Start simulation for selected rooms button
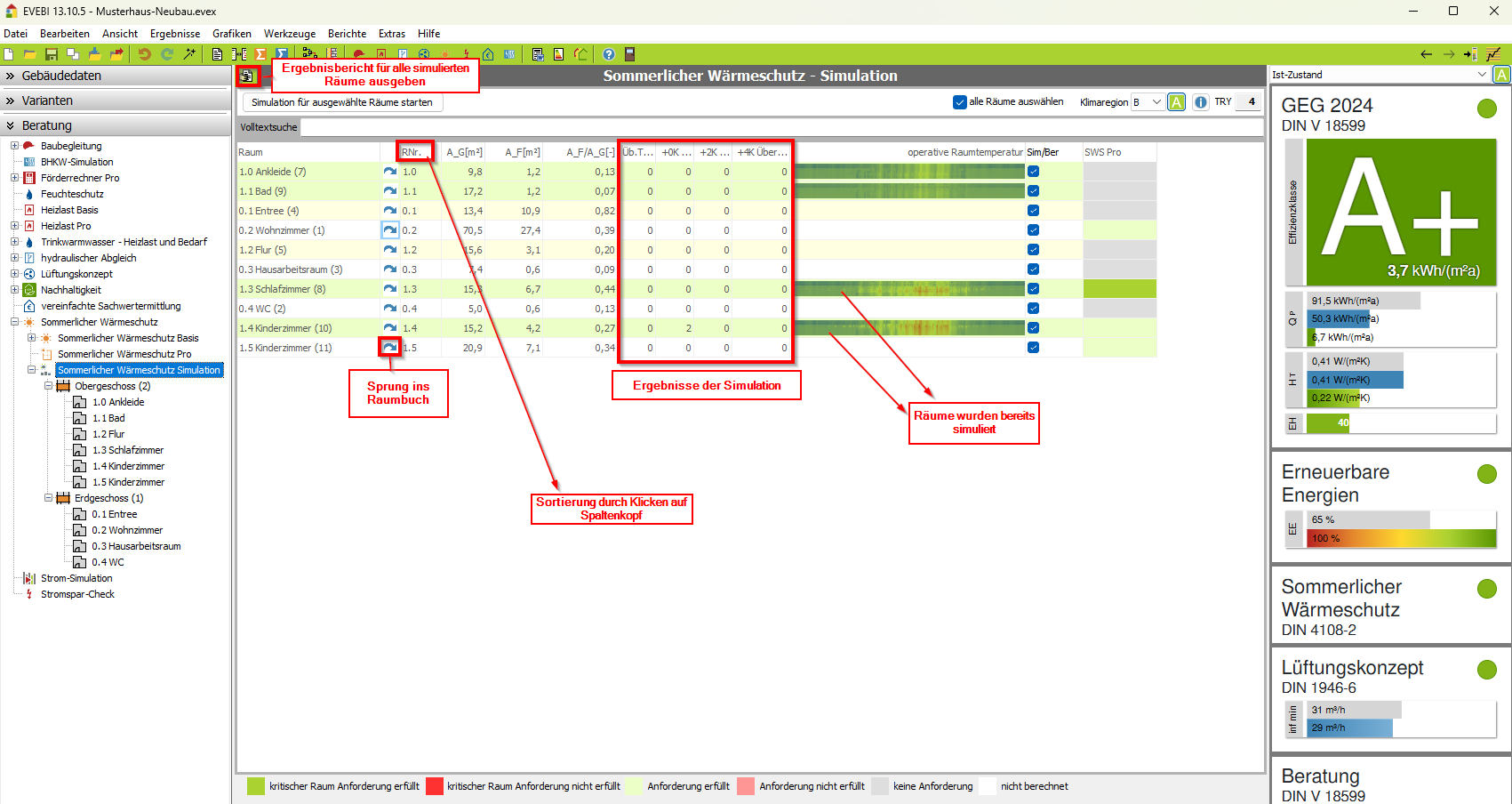This screenshot has width=1512, height=804. coord(342,102)
